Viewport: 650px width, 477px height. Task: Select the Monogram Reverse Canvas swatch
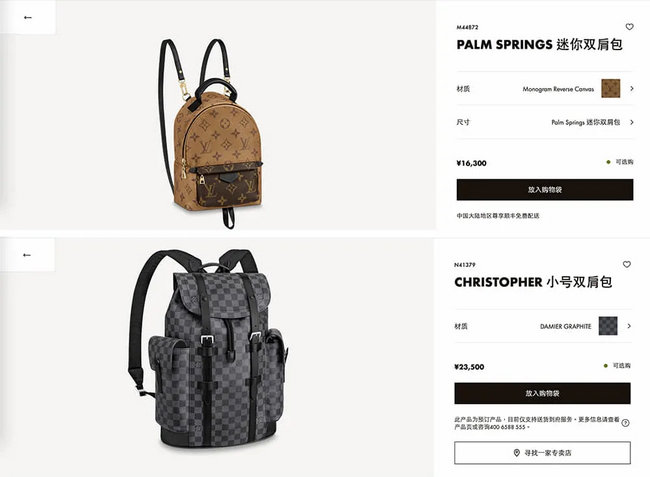[611, 88]
